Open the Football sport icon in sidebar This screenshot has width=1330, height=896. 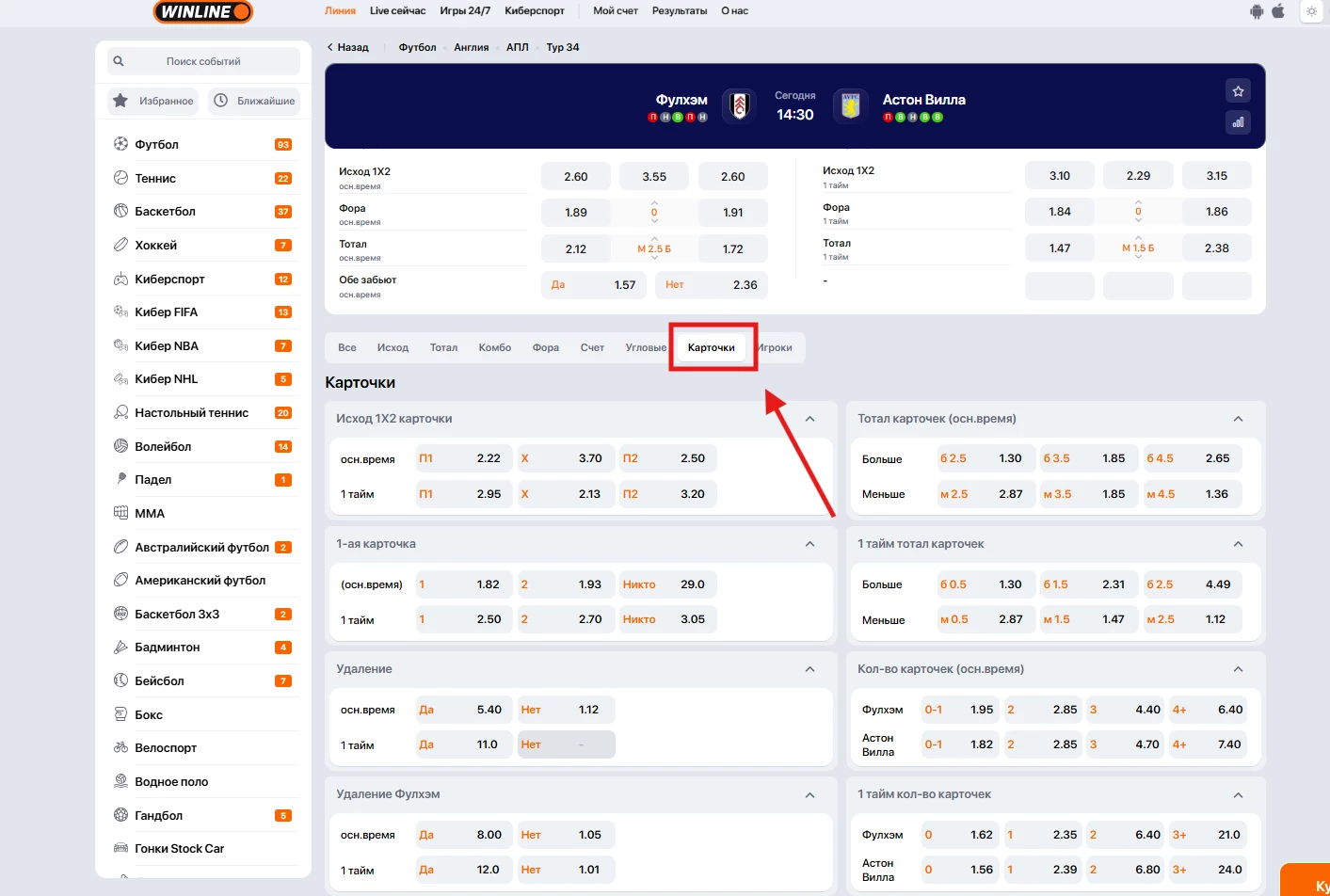[x=120, y=144]
